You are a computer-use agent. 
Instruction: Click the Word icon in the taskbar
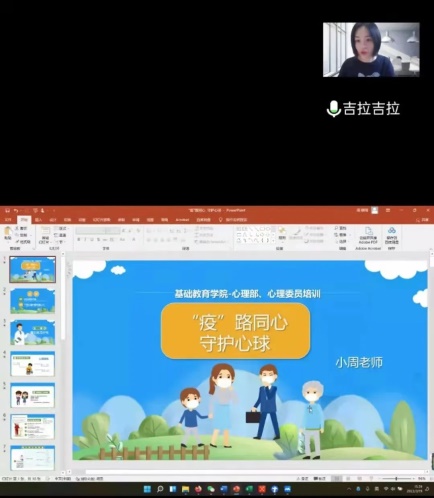tap(224, 489)
